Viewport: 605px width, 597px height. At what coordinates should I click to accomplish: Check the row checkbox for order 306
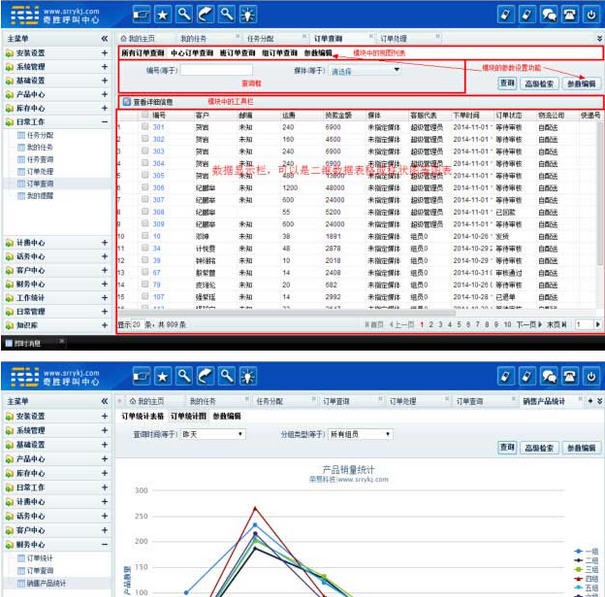coord(145,187)
